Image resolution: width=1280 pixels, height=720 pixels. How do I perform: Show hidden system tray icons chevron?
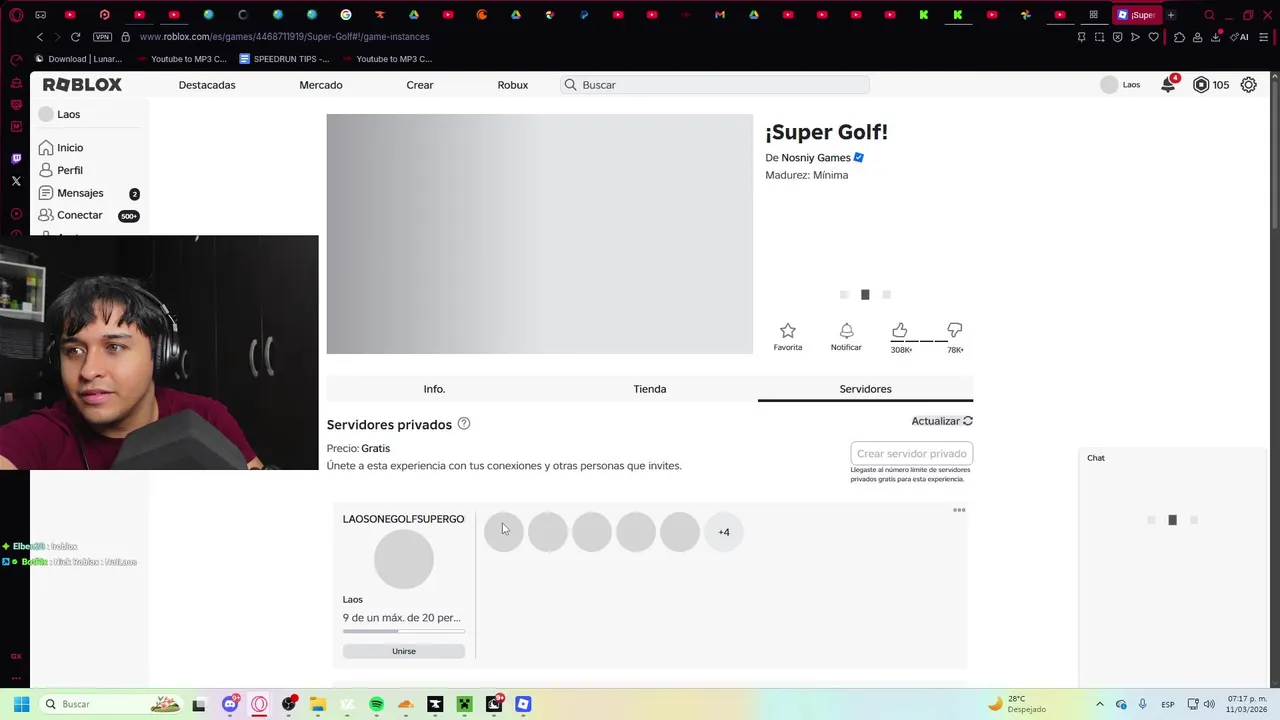click(1099, 704)
